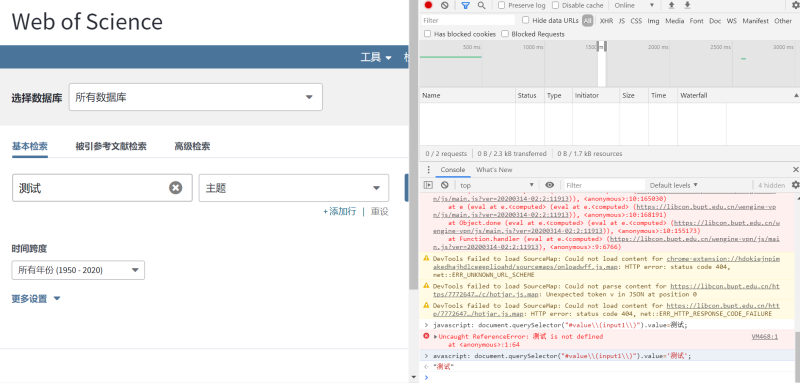The image size is (800, 383).
Task: Sort by the Status column header
Action: pos(529,95)
